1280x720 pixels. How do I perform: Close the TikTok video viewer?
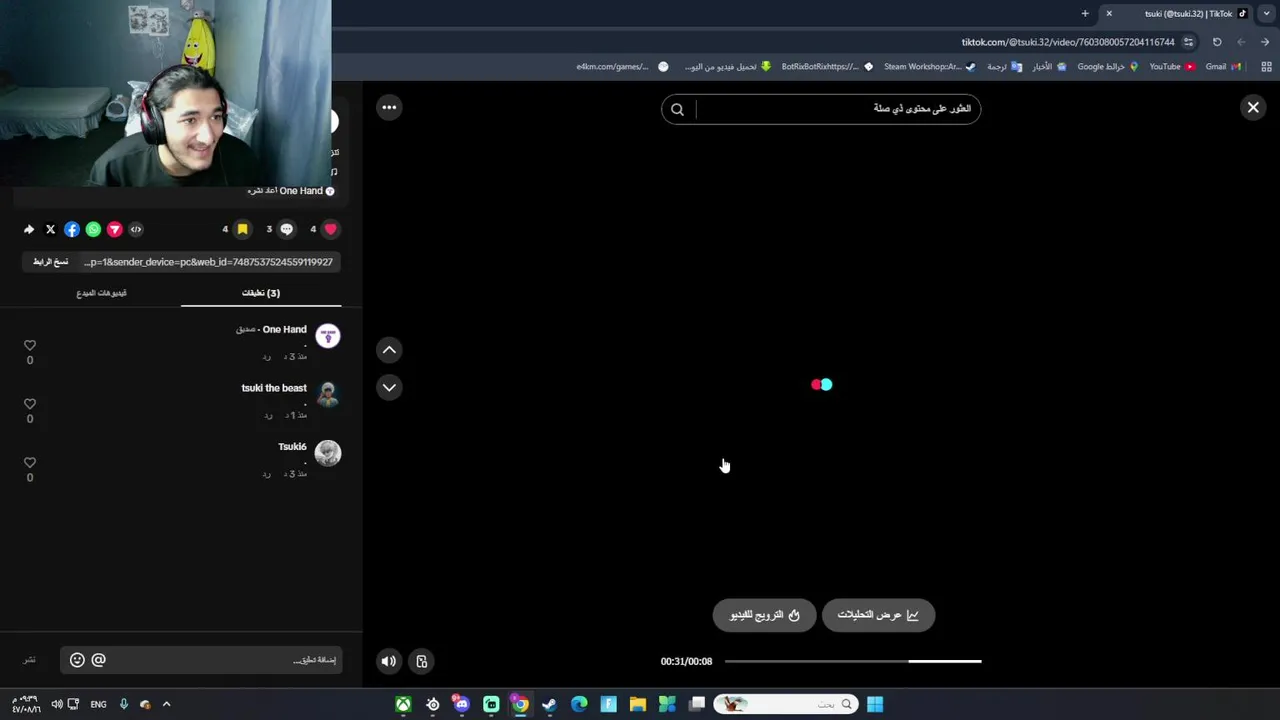pos(1252,108)
